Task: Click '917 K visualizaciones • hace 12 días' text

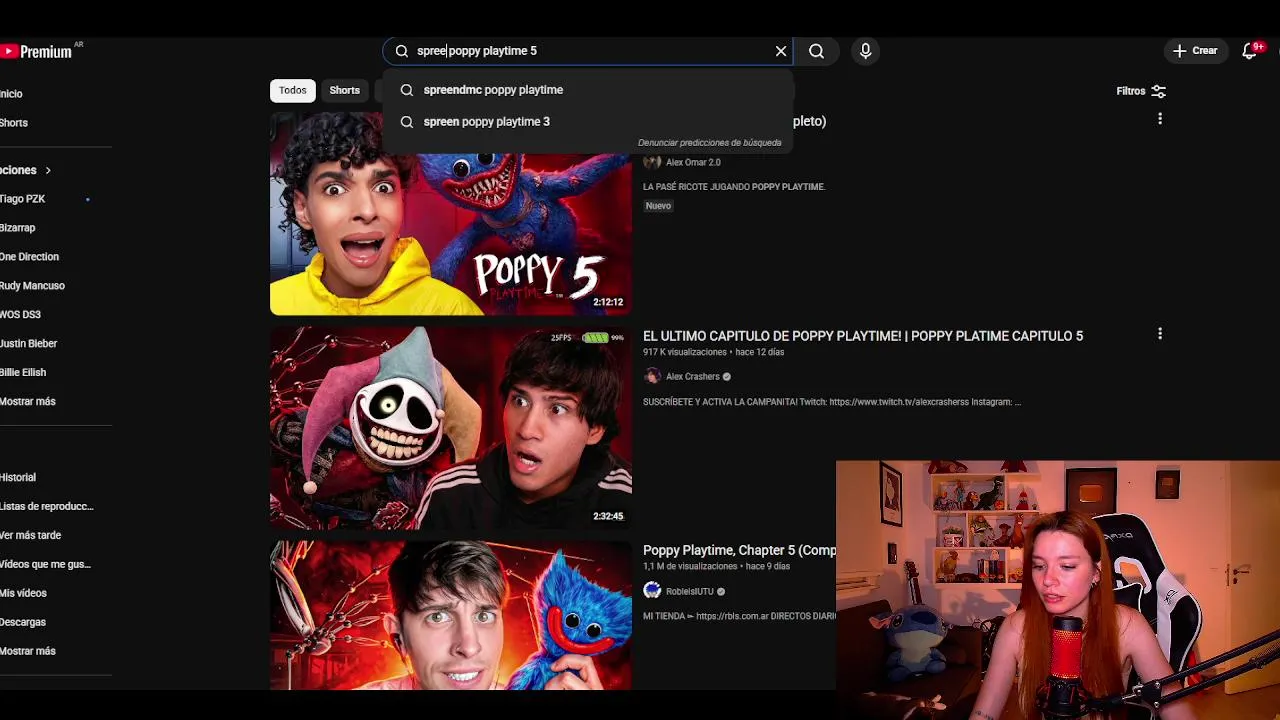Action: [713, 353]
